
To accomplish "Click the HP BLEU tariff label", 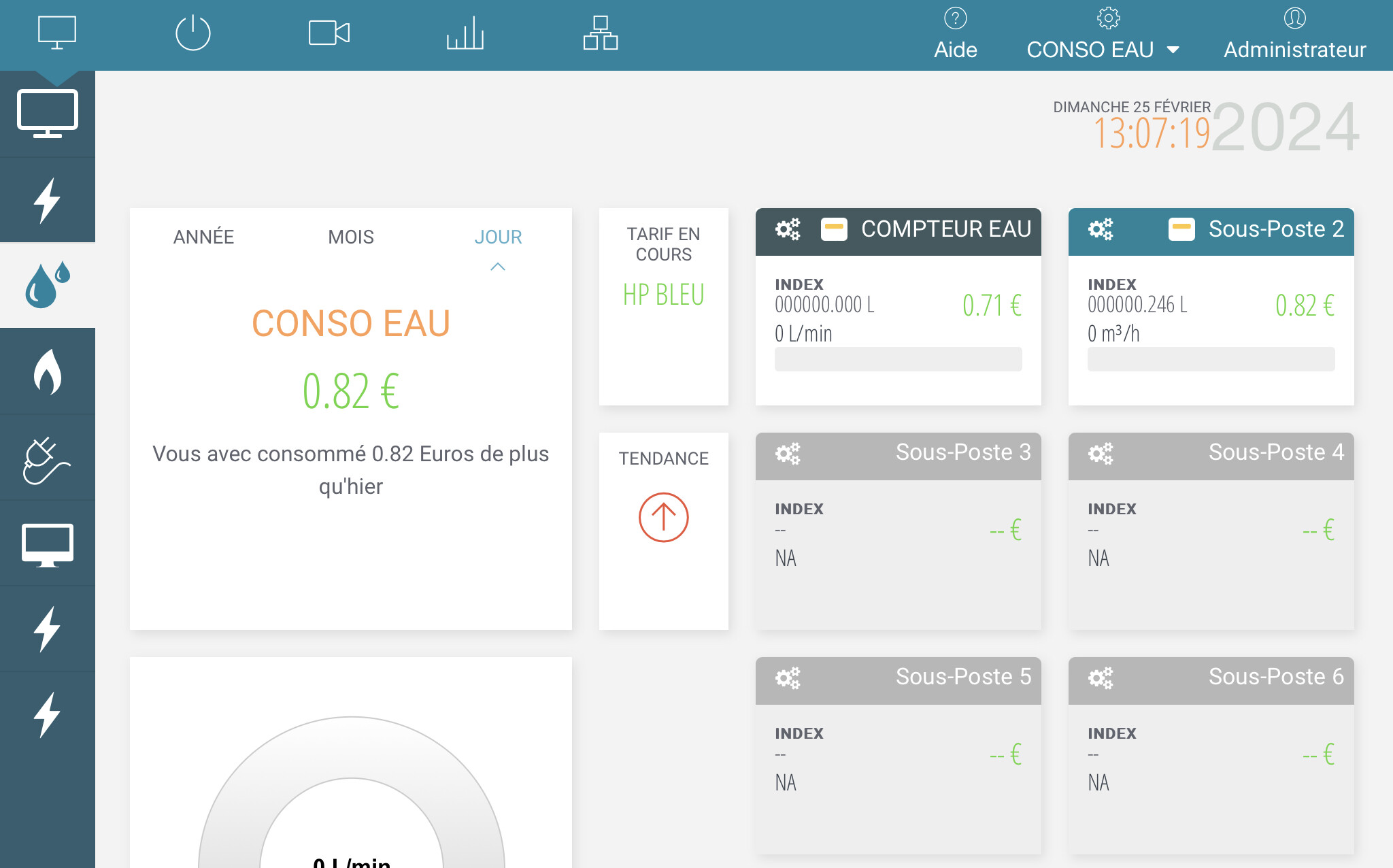I will [664, 295].
